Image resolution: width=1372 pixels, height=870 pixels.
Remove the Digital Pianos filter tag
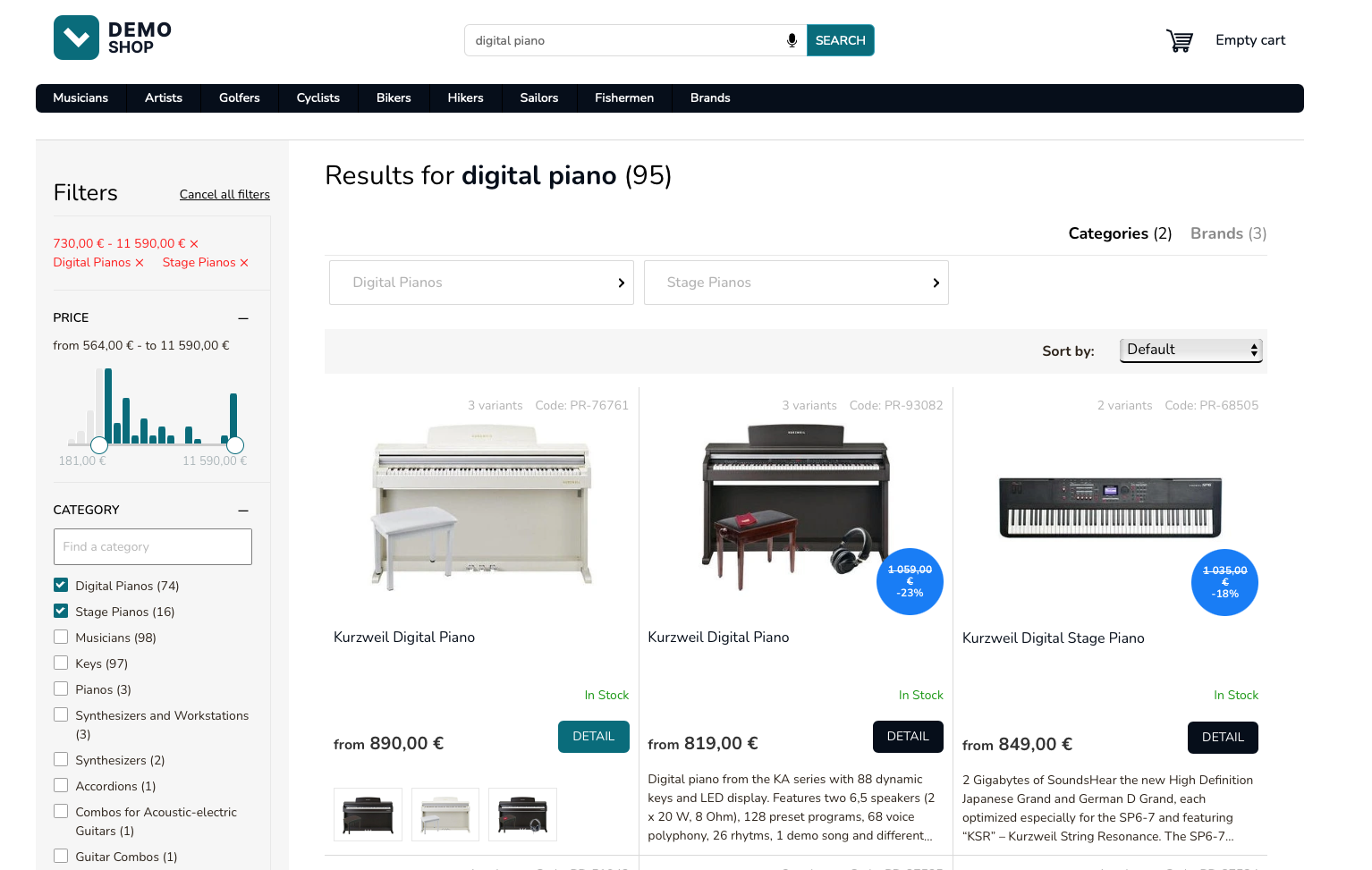(x=140, y=263)
